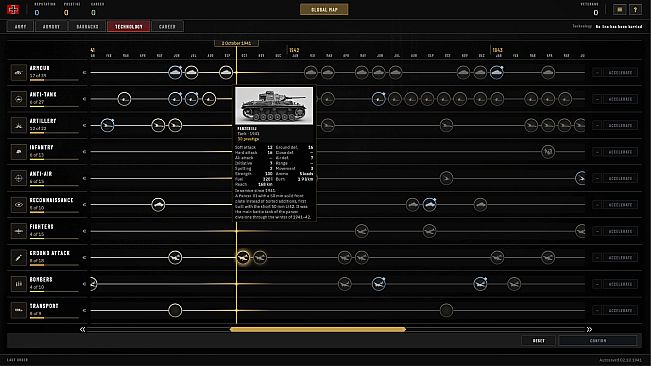Select Armour tech node at September 1941
Screen dimensions: 651x366
[x=226, y=73]
